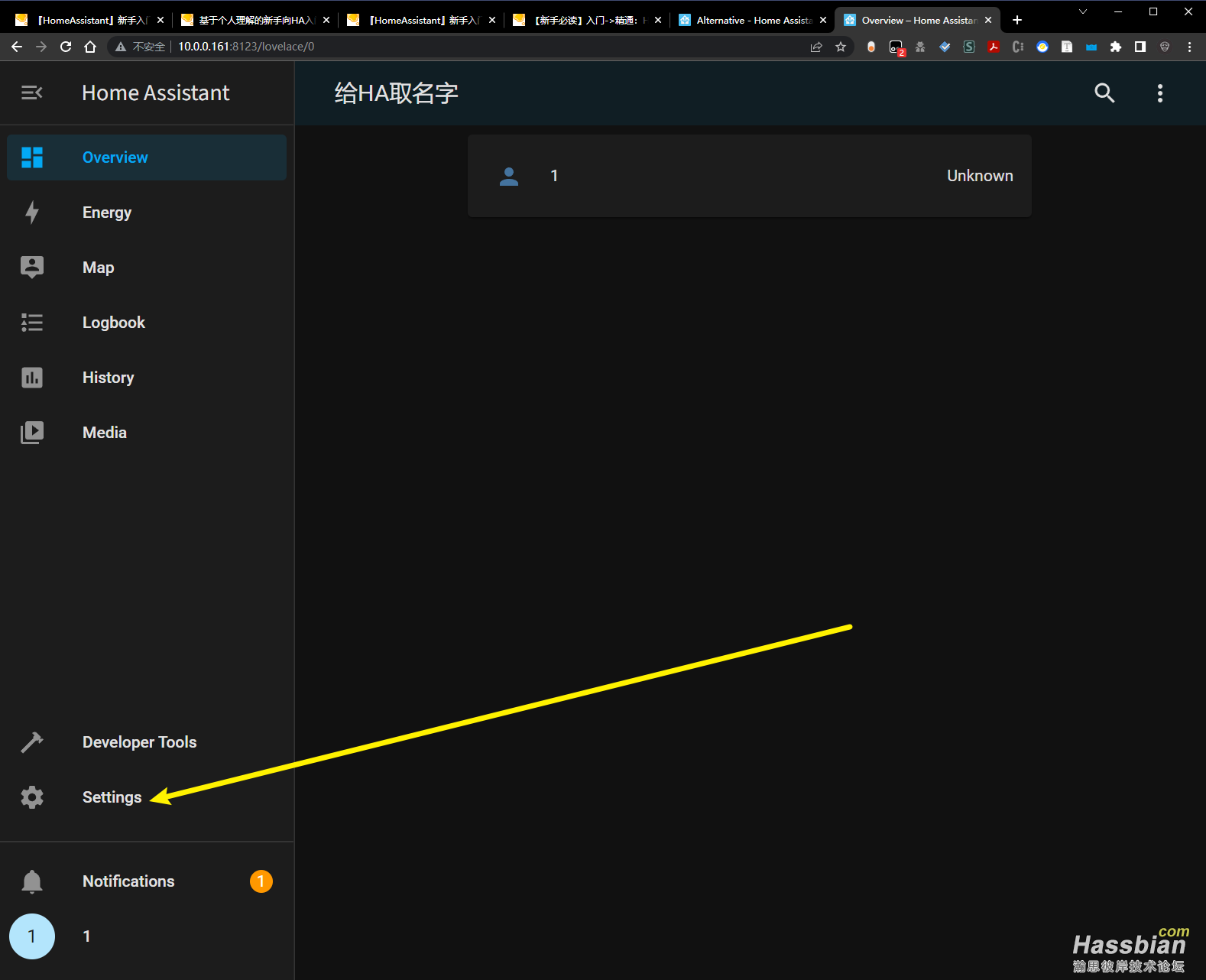This screenshot has height=980, width=1206.
Task: Open Notifications panel
Action: 147,881
